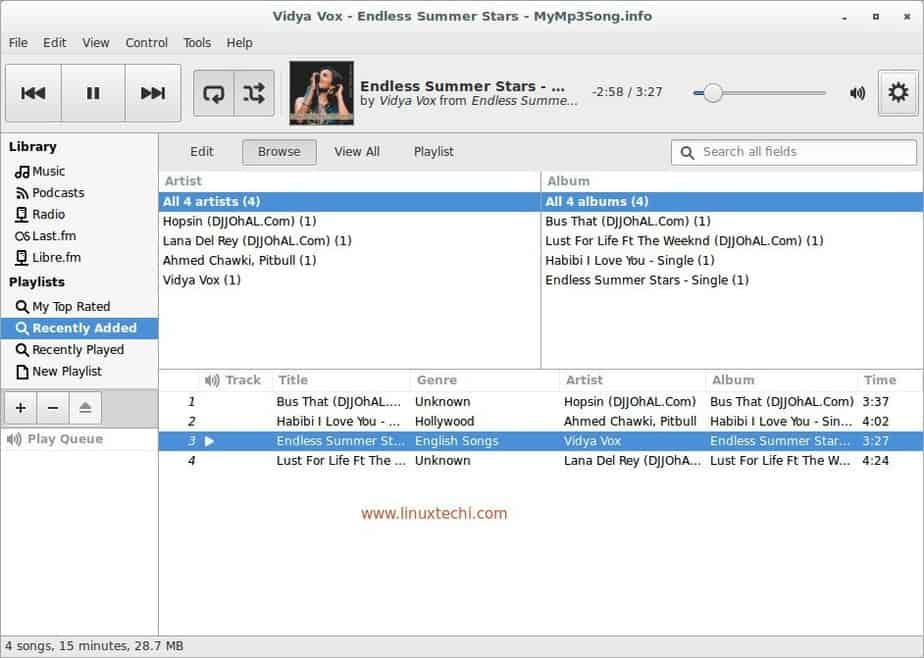The image size is (924, 658).
Task: Open the settings gear menu
Action: [x=898, y=92]
